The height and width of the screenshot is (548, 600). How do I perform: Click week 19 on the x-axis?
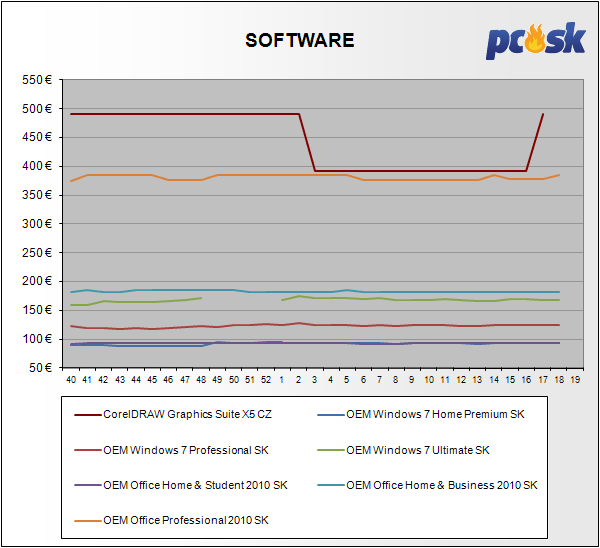(x=576, y=380)
